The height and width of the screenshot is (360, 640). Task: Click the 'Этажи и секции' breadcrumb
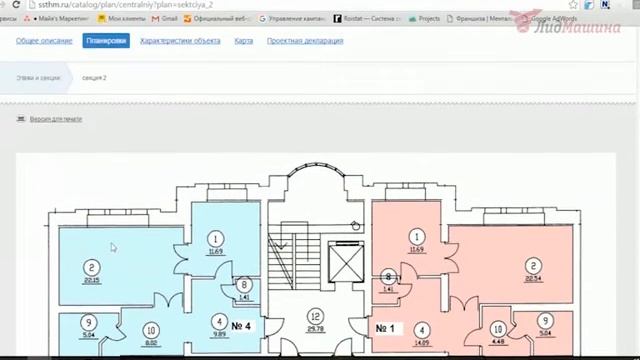point(38,78)
